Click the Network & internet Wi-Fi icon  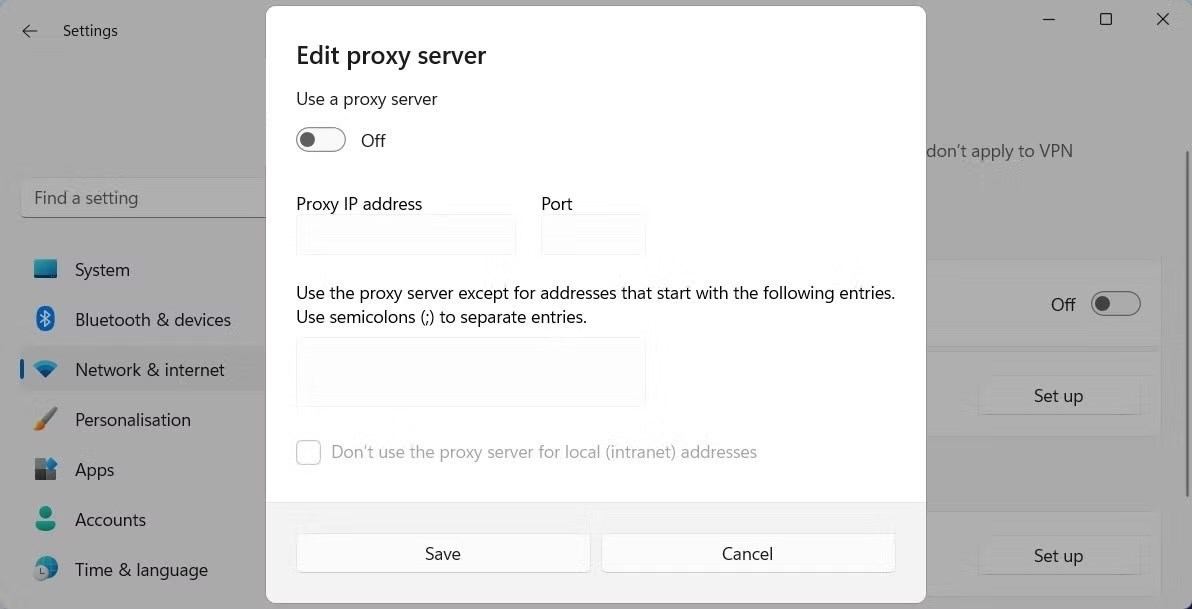(x=45, y=370)
